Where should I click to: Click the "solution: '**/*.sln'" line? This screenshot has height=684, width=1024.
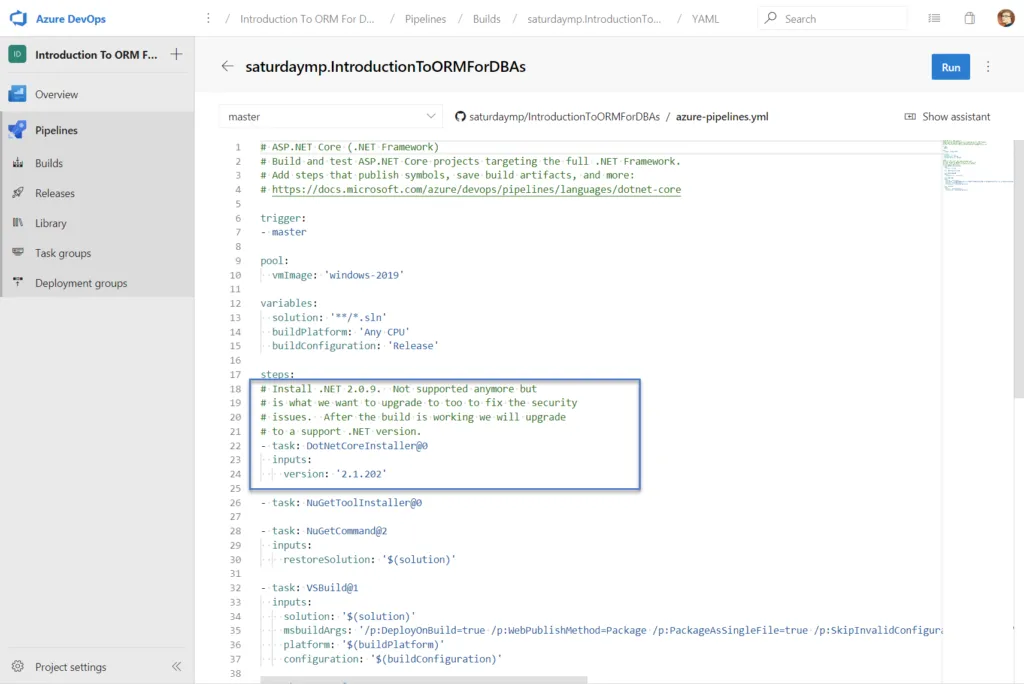point(329,318)
